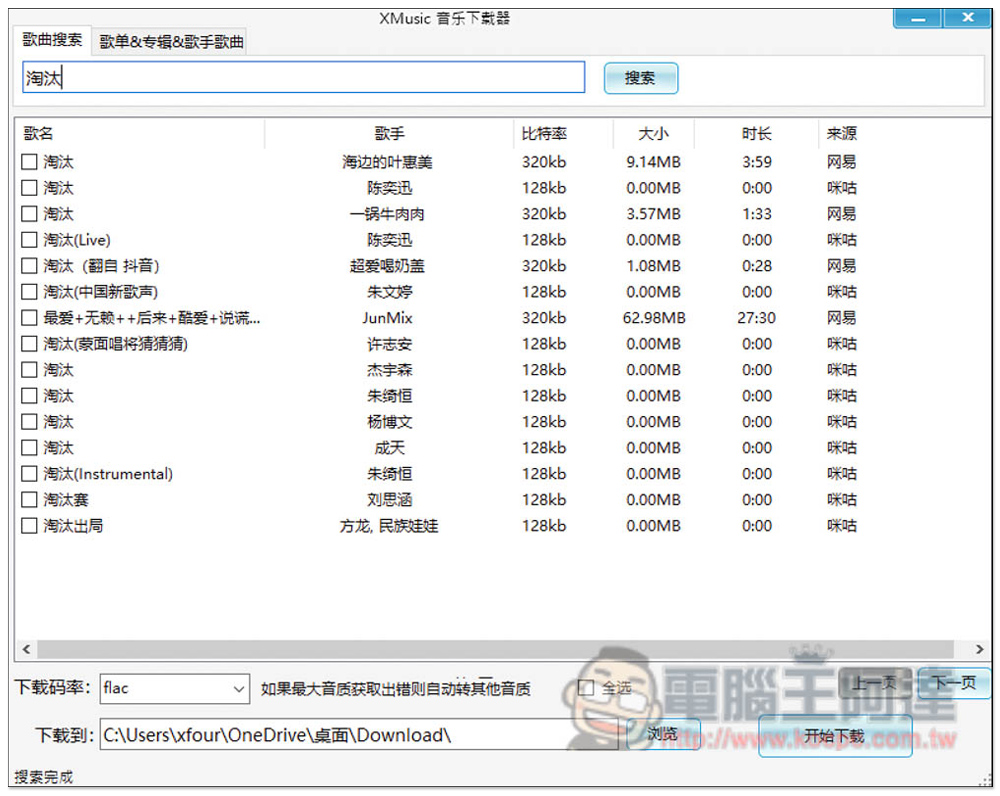The width and height of the screenshot is (1000, 796).
Task: Click the horizontal scrollbar right arrow
Action: (980, 649)
